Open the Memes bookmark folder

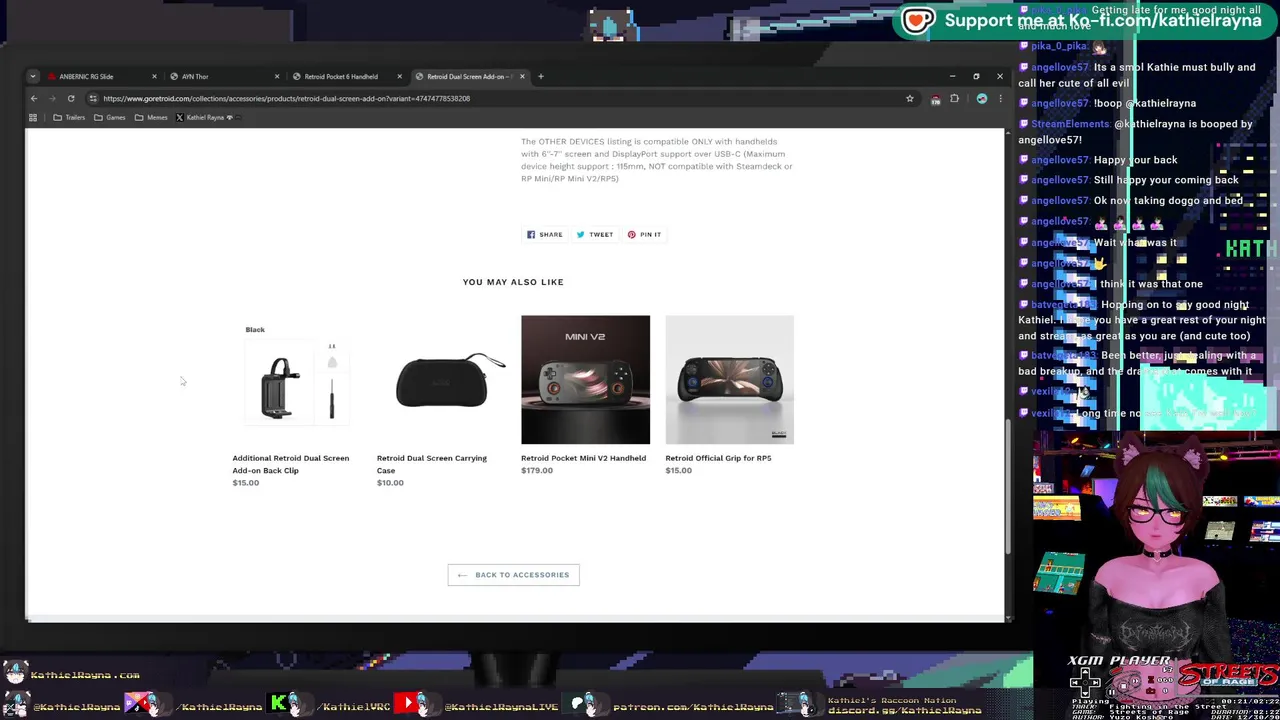pyautogui.click(x=151, y=117)
